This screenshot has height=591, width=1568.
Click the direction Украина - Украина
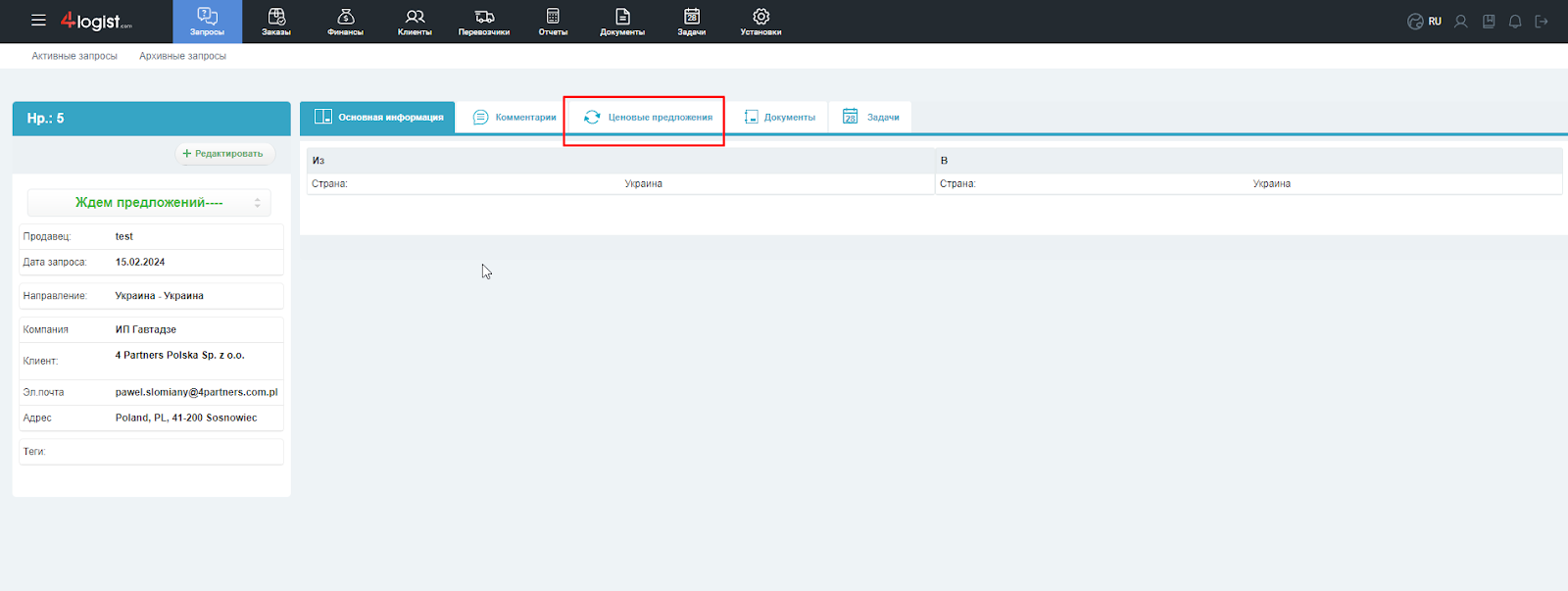159,295
